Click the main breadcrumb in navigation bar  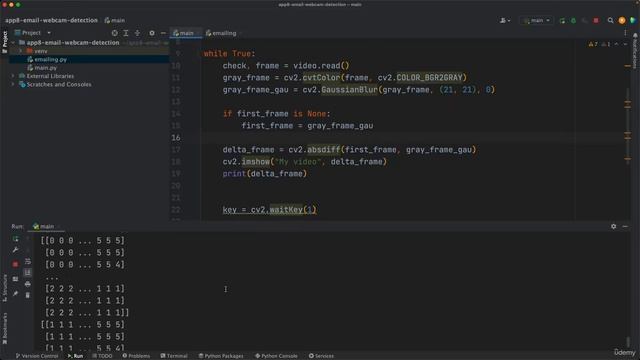point(115,20)
